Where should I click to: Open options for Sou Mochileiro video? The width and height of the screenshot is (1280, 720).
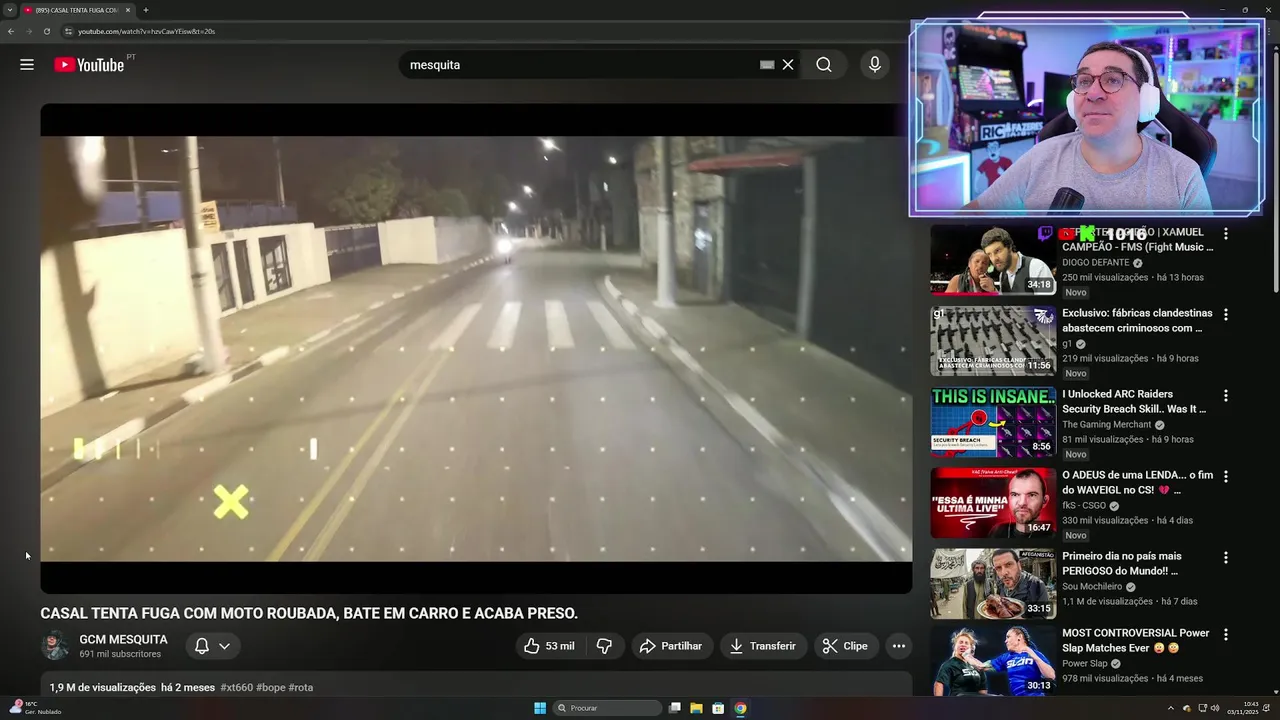1226,557
